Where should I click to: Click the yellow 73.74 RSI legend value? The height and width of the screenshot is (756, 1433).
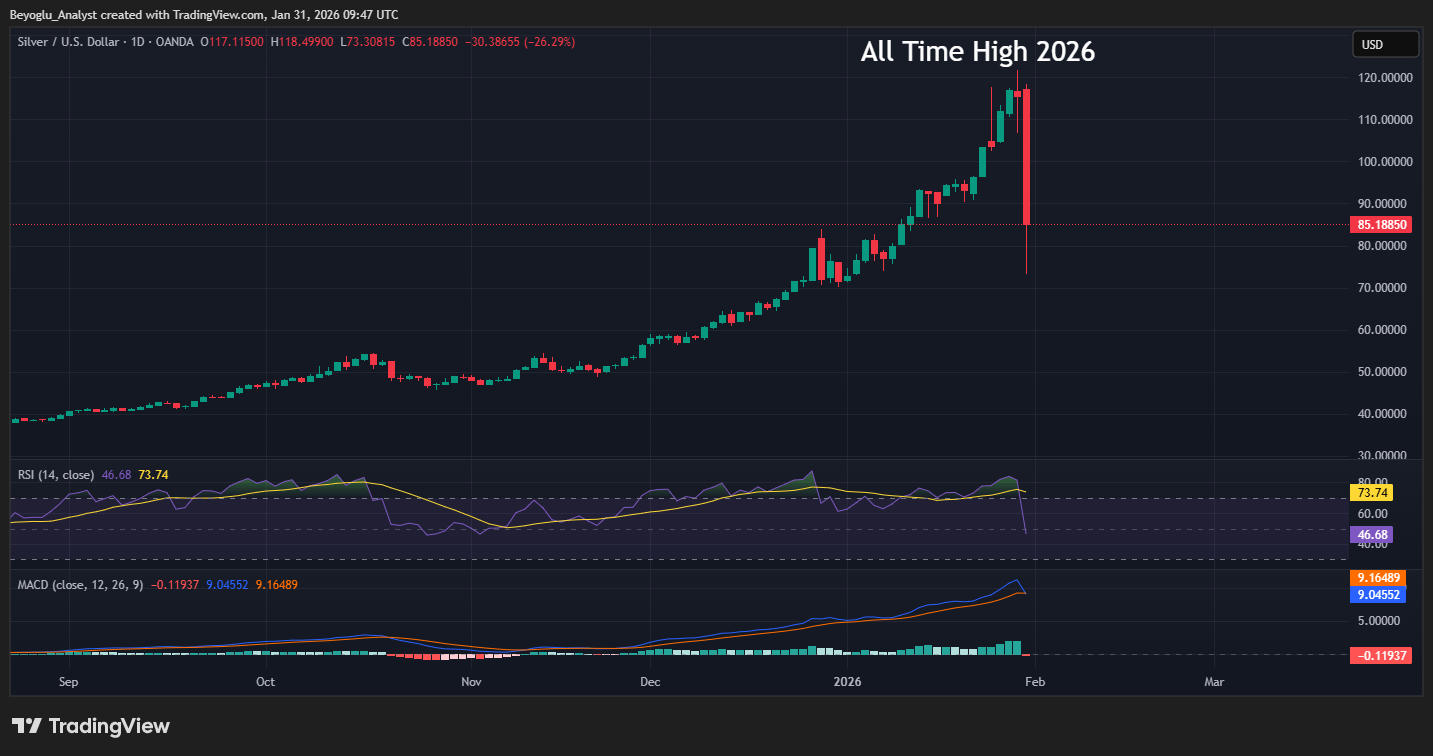coord(152,474)
